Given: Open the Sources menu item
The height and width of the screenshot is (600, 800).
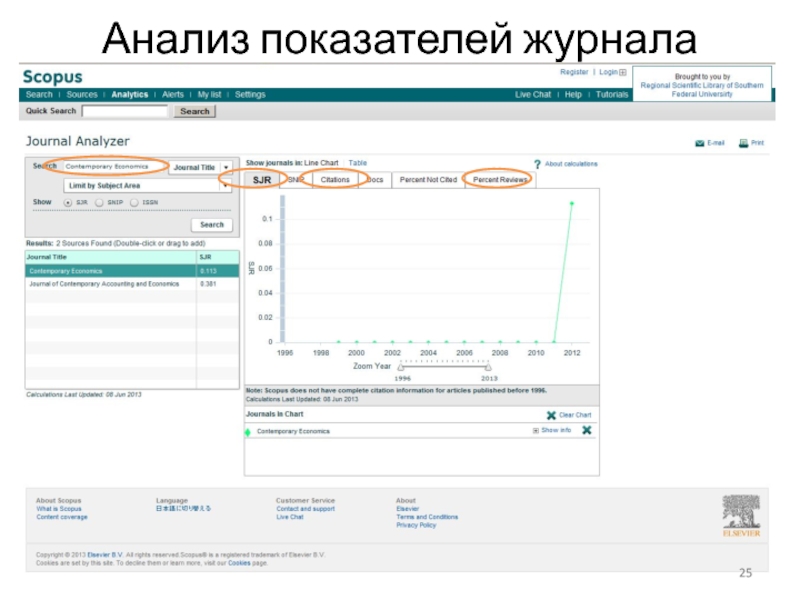Looking at the screenshot, I should tap(82, 94).
